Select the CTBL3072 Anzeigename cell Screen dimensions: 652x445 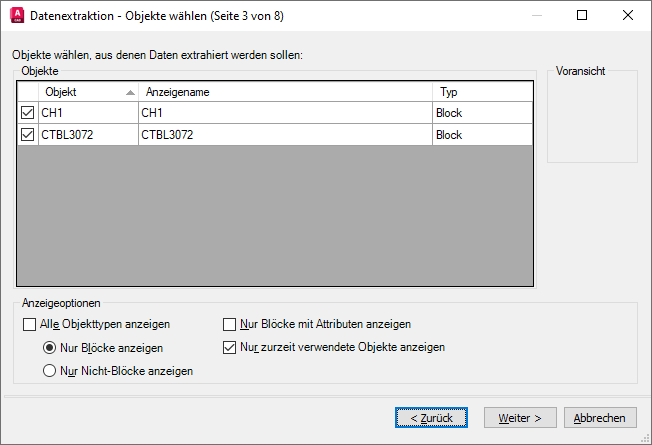click(x=285, y=135)
